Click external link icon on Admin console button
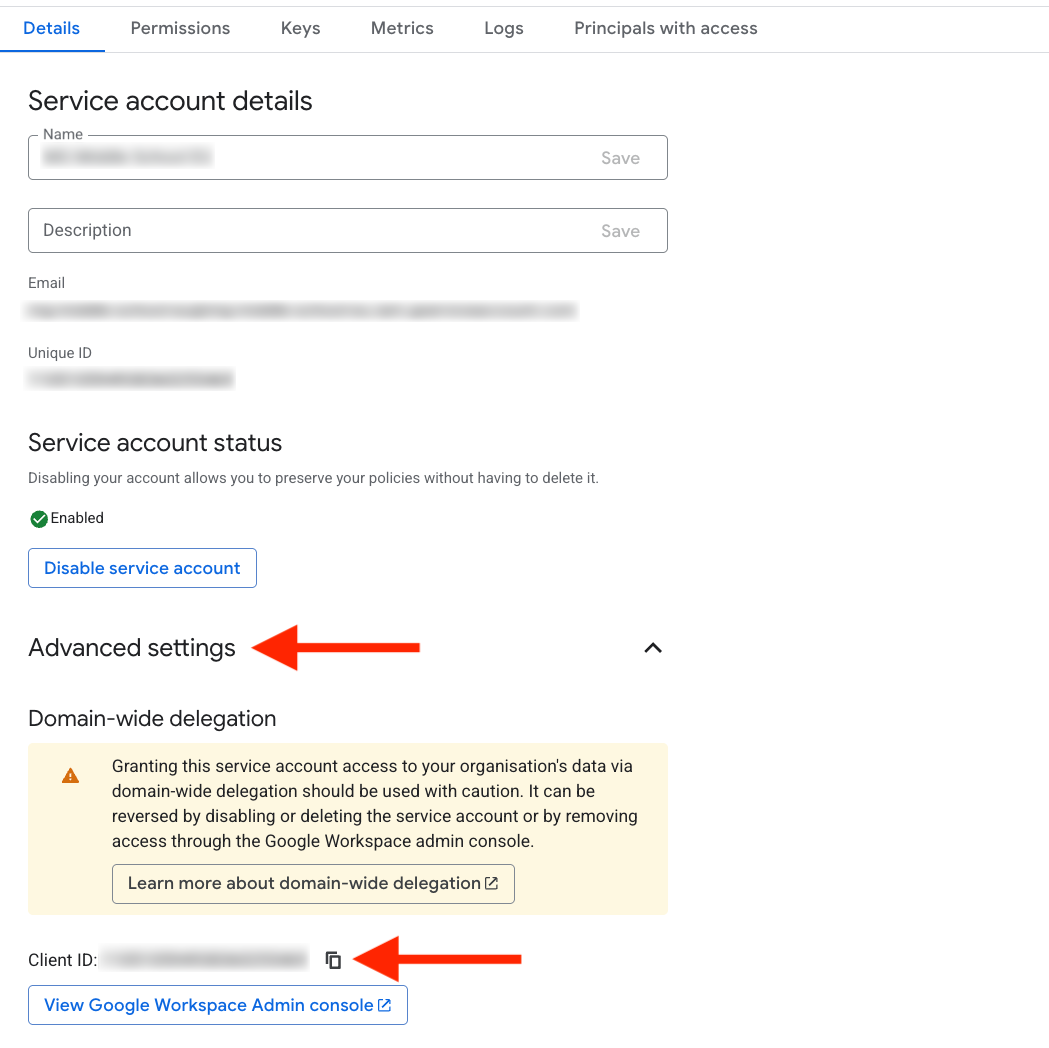The height and width of the screenshot is (1048, 1049). (385, 1005)
